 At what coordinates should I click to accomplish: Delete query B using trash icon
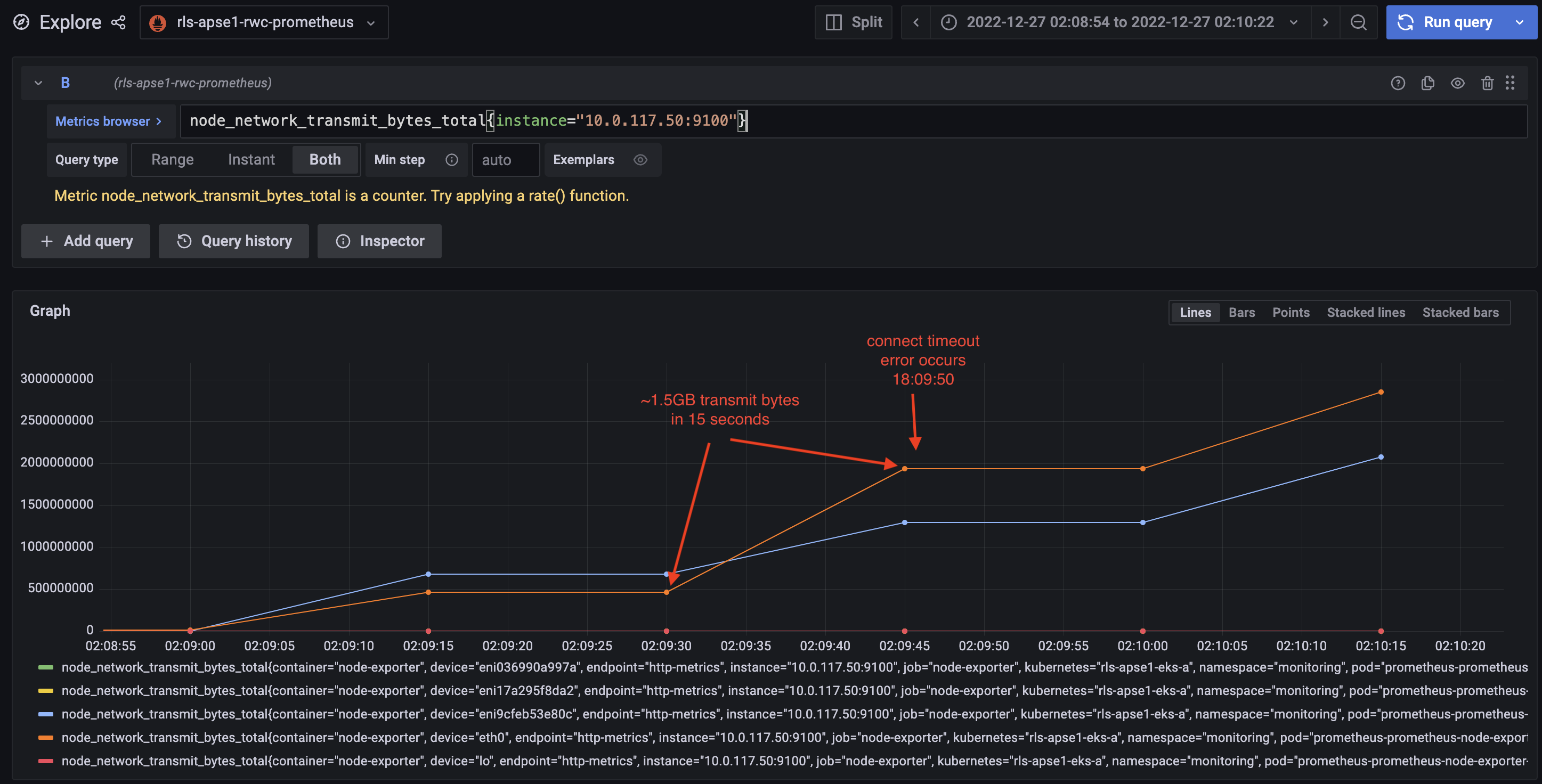[x=1487, y=83]
